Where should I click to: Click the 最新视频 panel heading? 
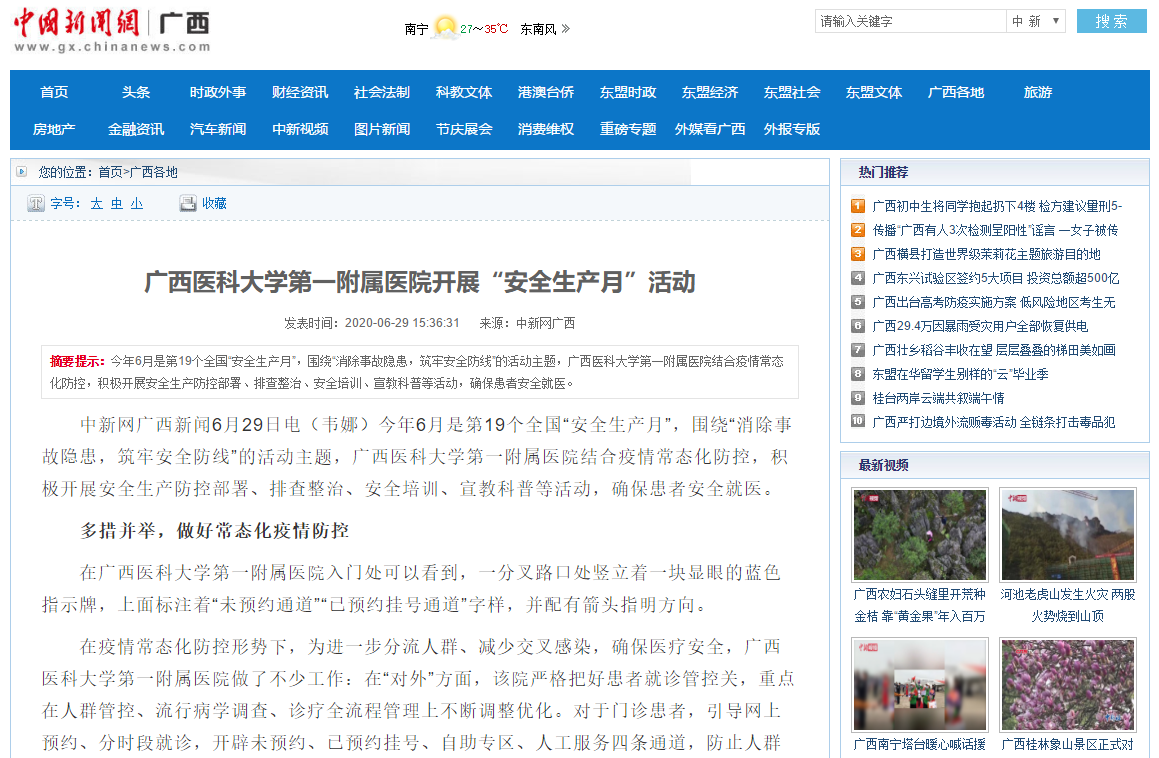point(883,465)
